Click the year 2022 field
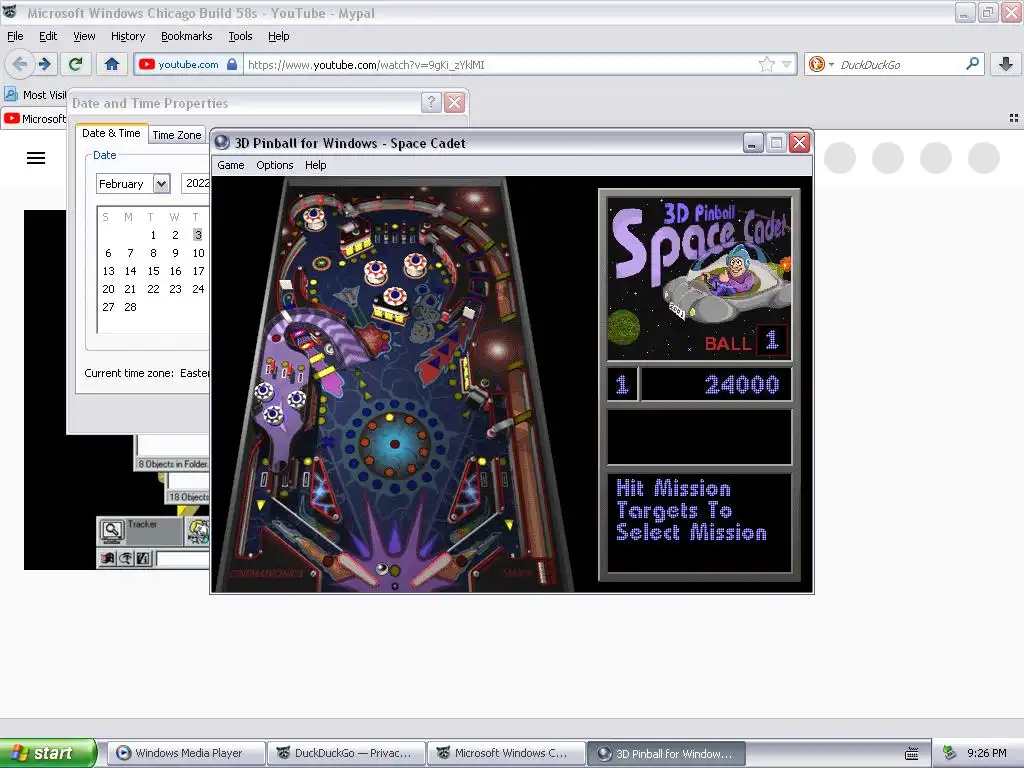 tap(196, 184)
